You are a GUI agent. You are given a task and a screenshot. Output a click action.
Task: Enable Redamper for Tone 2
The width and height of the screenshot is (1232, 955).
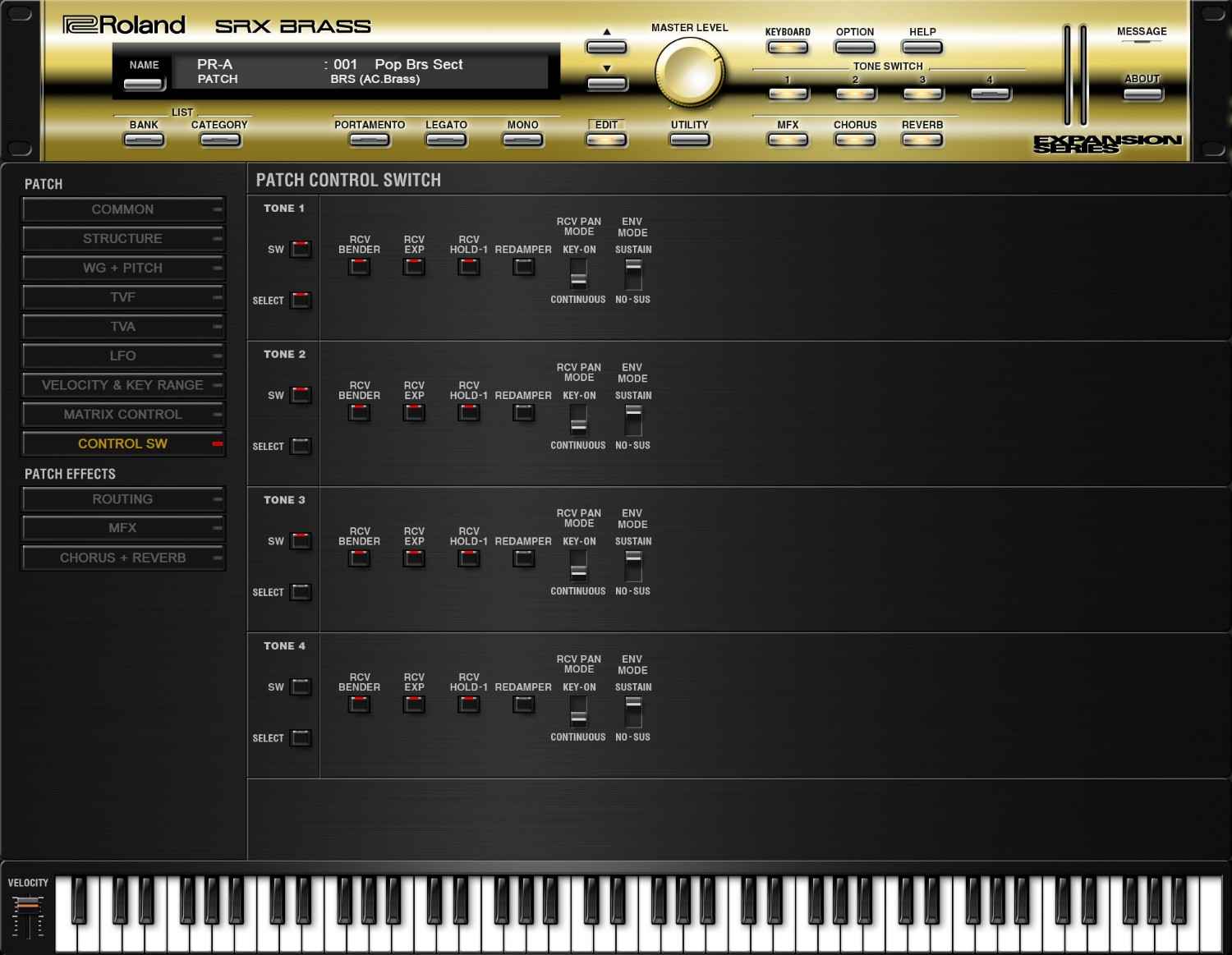523,413
